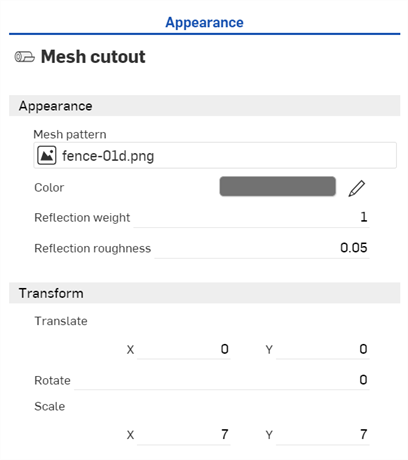Open the Appearance tab
408x460 pixels.
[204, 23]
